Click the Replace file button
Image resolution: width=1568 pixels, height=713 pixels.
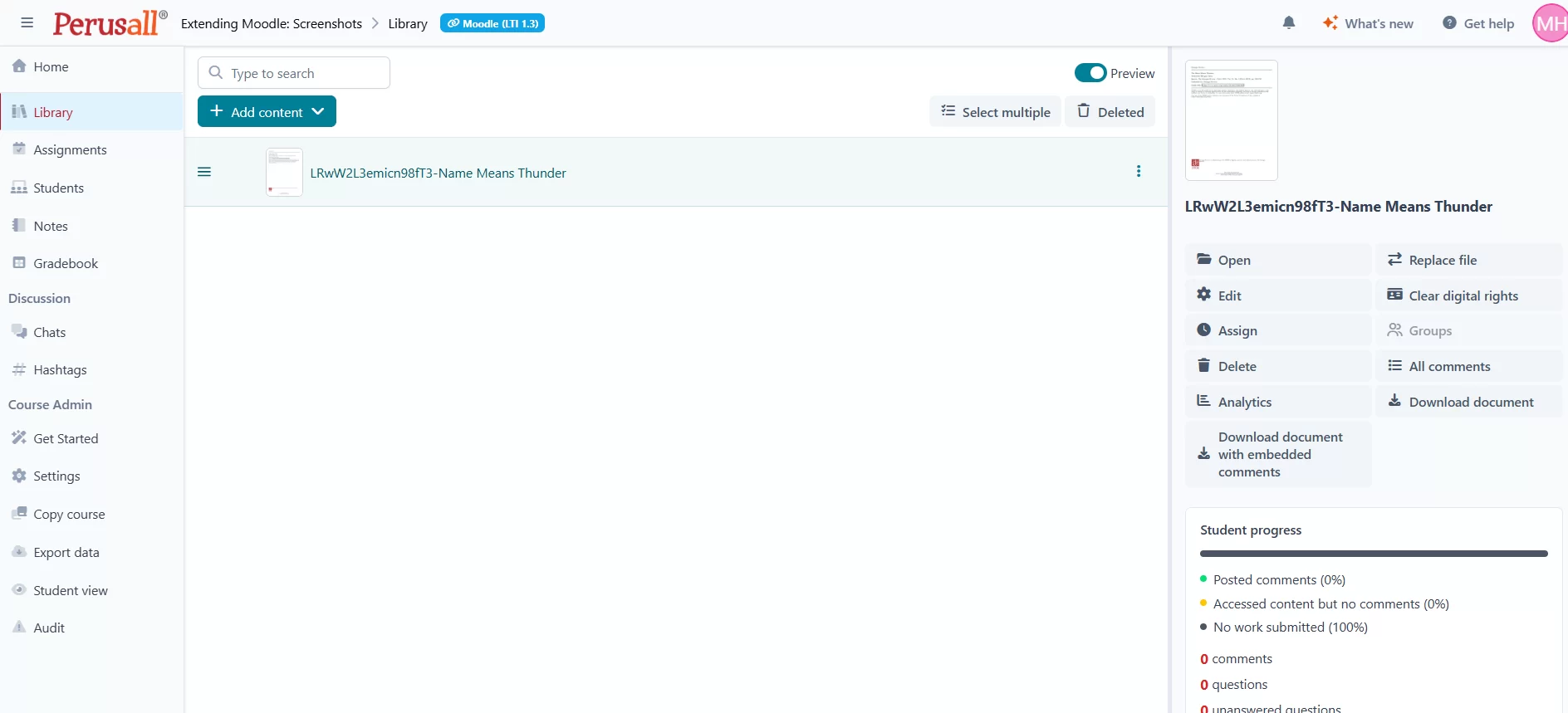(x=1442, y=260)
